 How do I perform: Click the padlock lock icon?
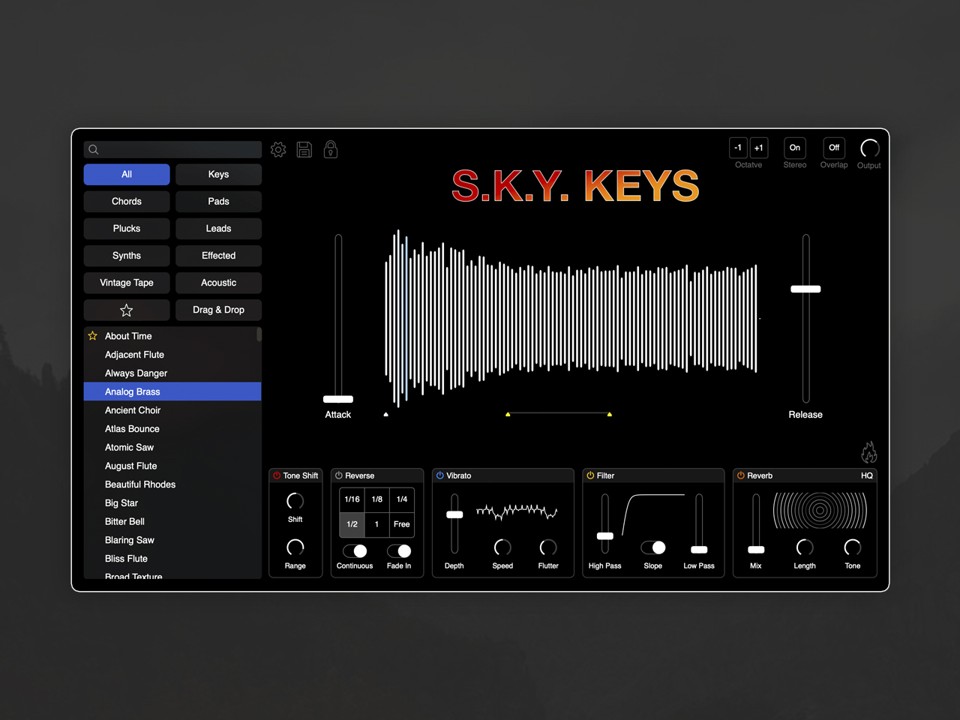(331, 149)
